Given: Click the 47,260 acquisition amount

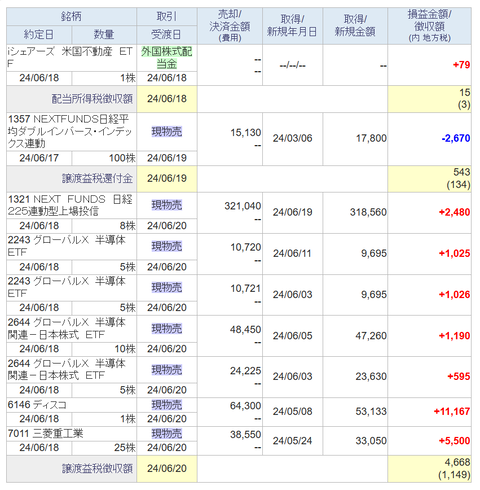Looking at the screenshot, I should click(x=371, y=336).
